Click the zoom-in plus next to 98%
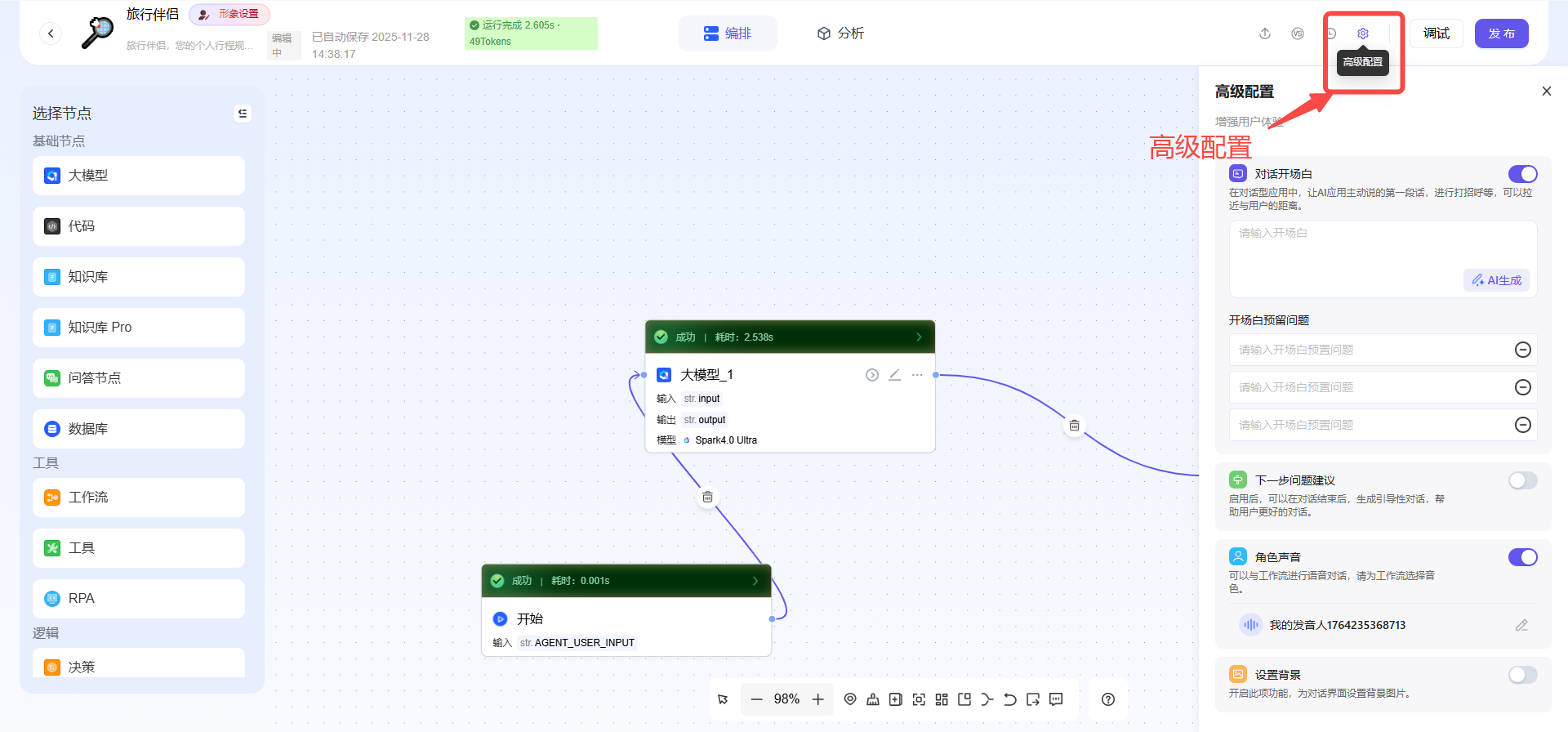 pos(818,699)
